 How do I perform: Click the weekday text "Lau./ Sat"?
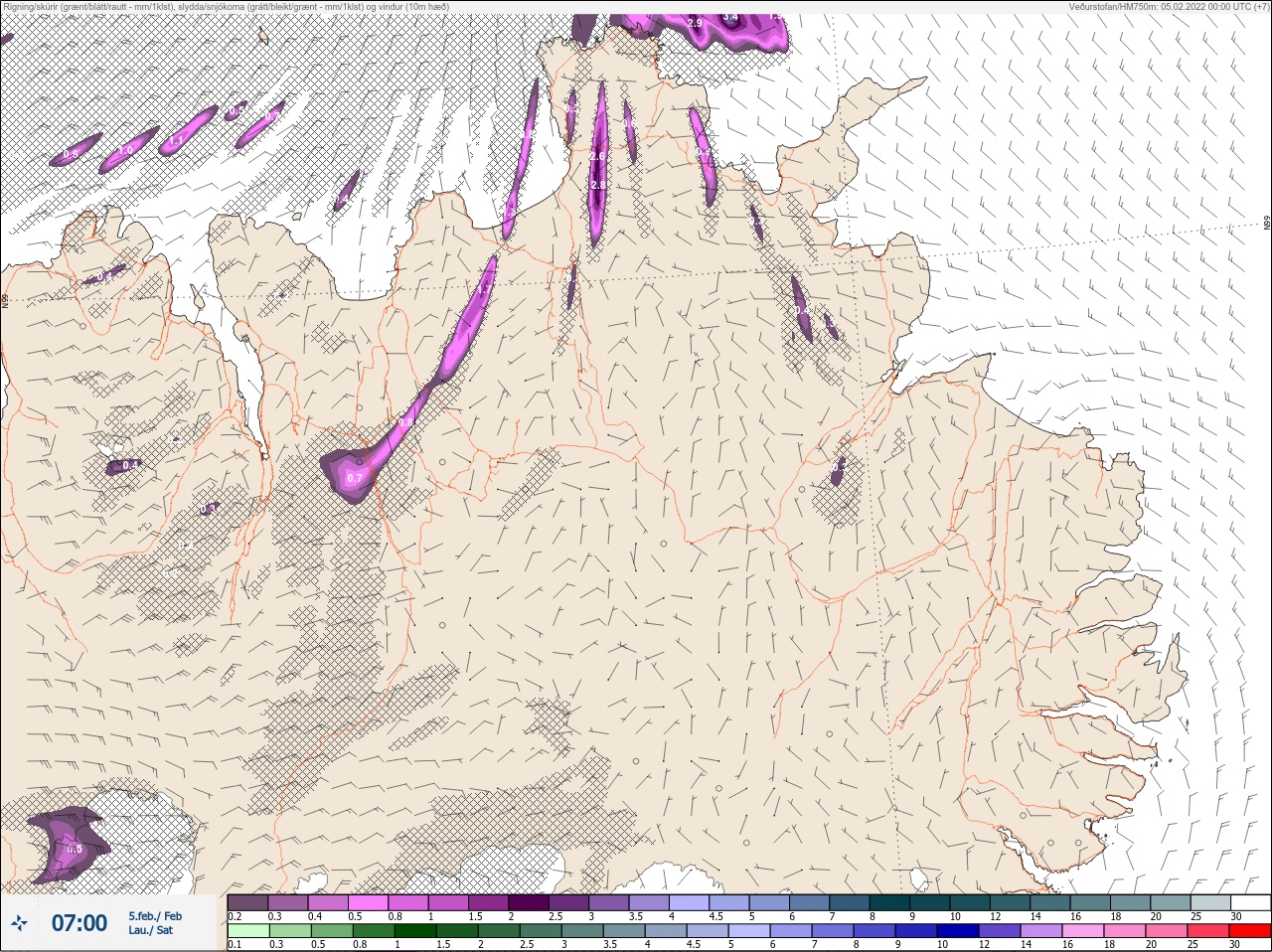150,930
